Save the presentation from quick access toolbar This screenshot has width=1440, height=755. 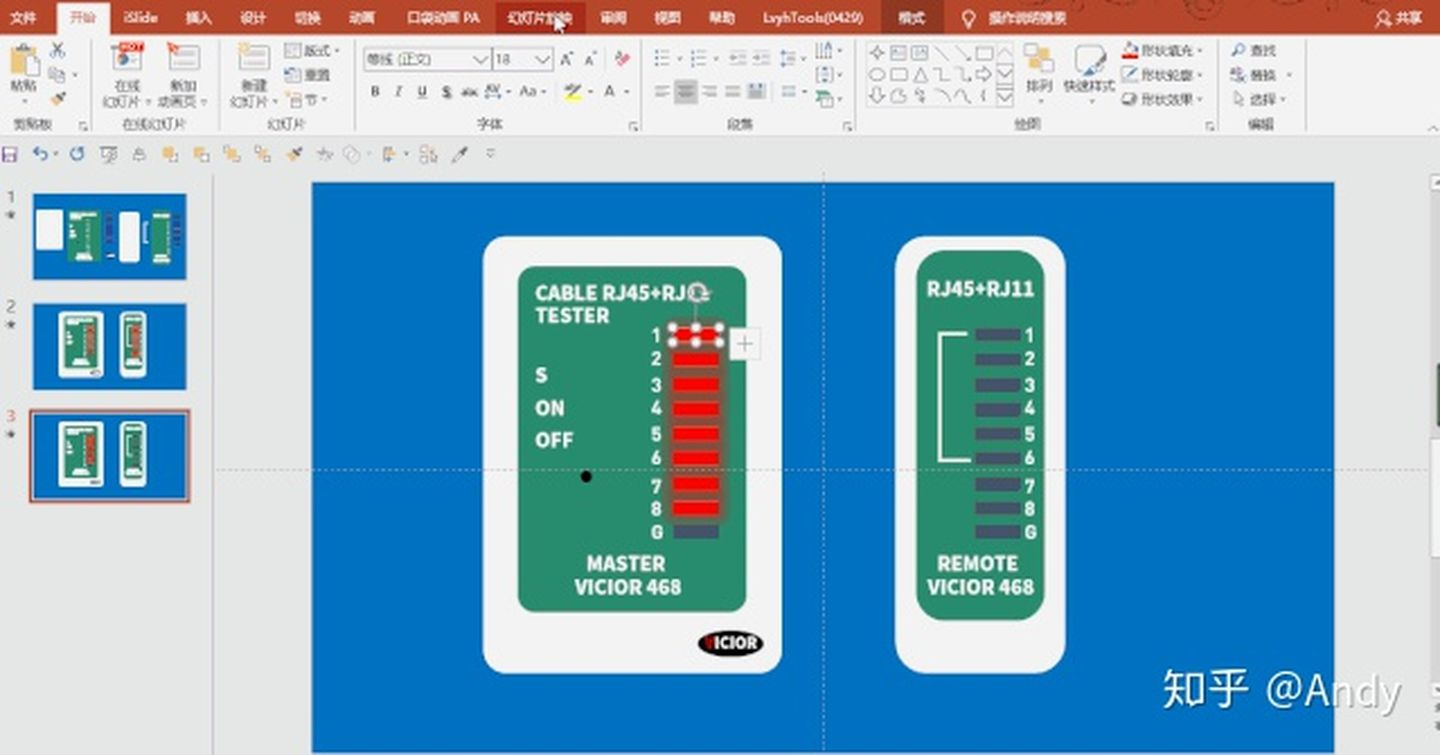tap(11, 154)
